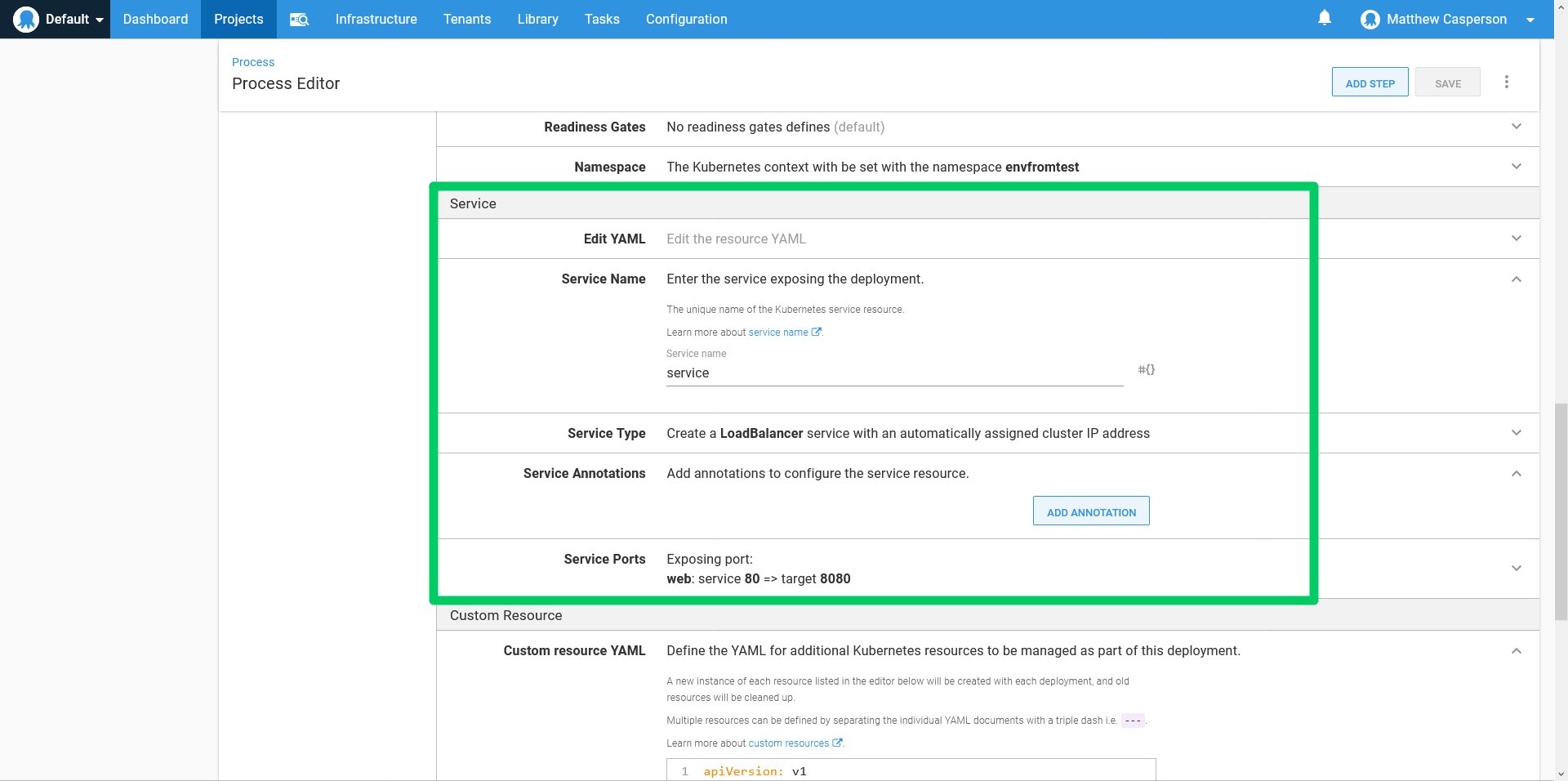Image resolution: width=1568 pixels, height=781 pixels.
Task: Follow the custom resources link
Action: point(790,743)
